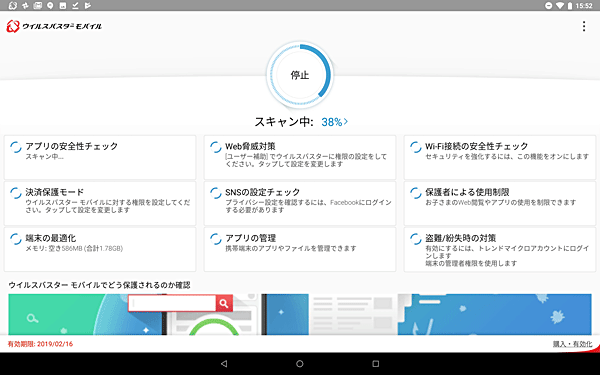
Task: Open the アプリの管理 card
Action: pyautogui.click(x=300, y=249)
